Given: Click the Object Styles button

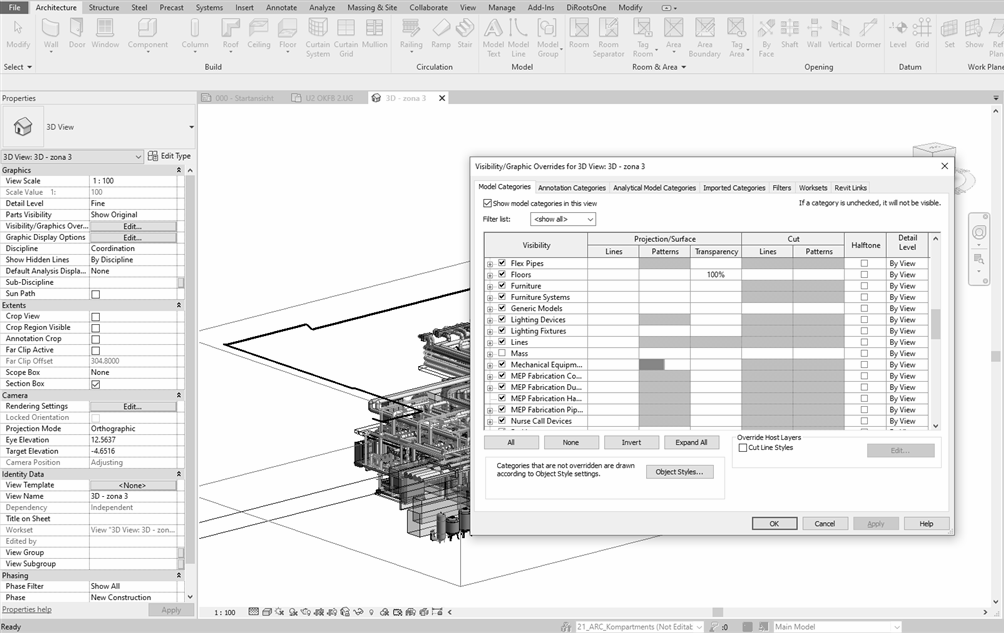Looking at the screenshot, I should 679,472.
